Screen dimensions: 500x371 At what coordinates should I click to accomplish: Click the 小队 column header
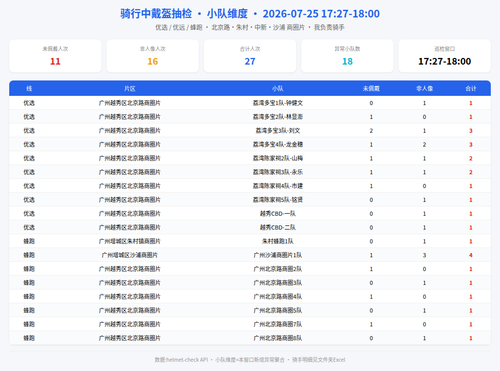point(278,89)
